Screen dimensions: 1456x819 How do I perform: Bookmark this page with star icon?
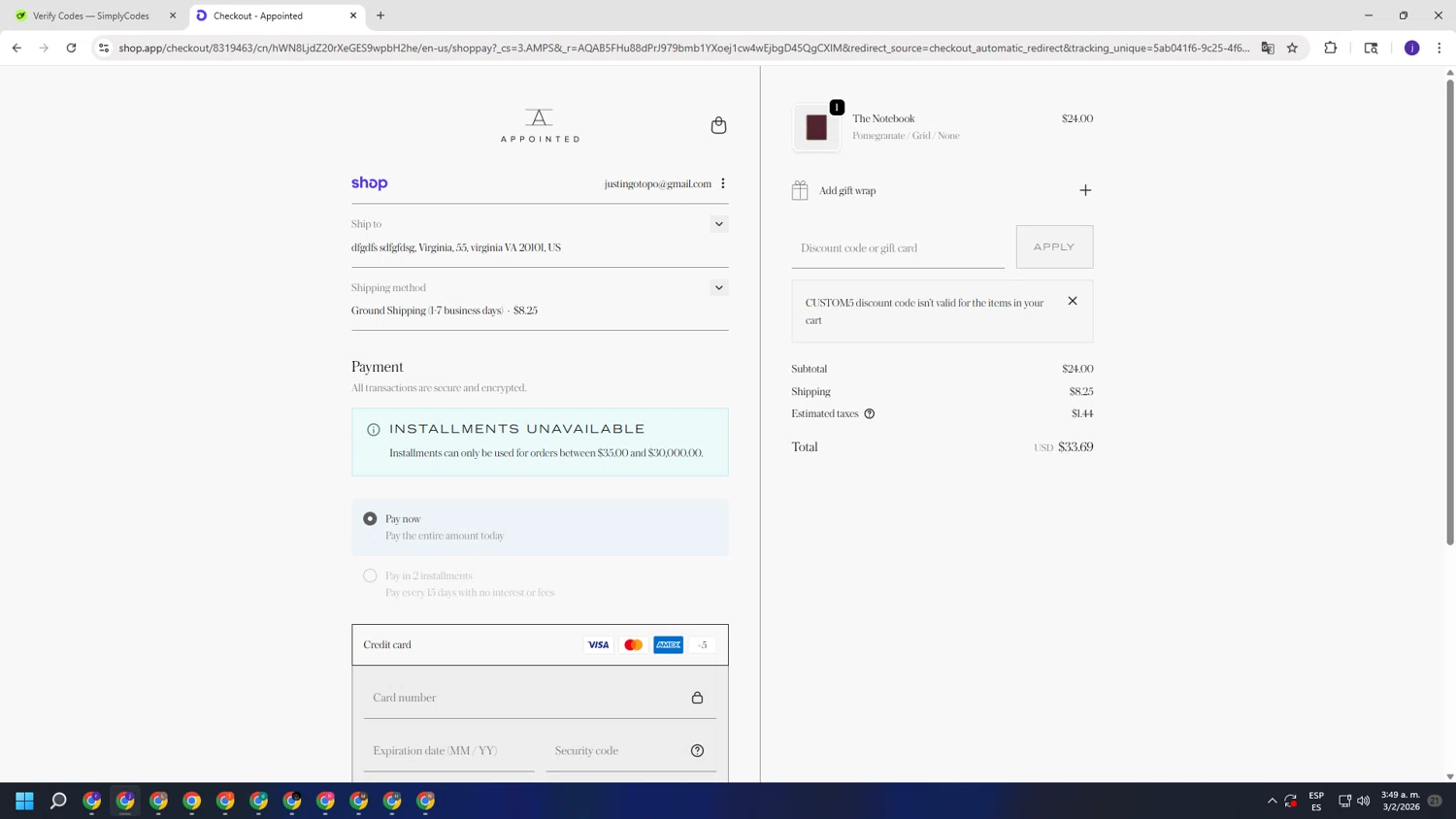[x=1292, y=48]
